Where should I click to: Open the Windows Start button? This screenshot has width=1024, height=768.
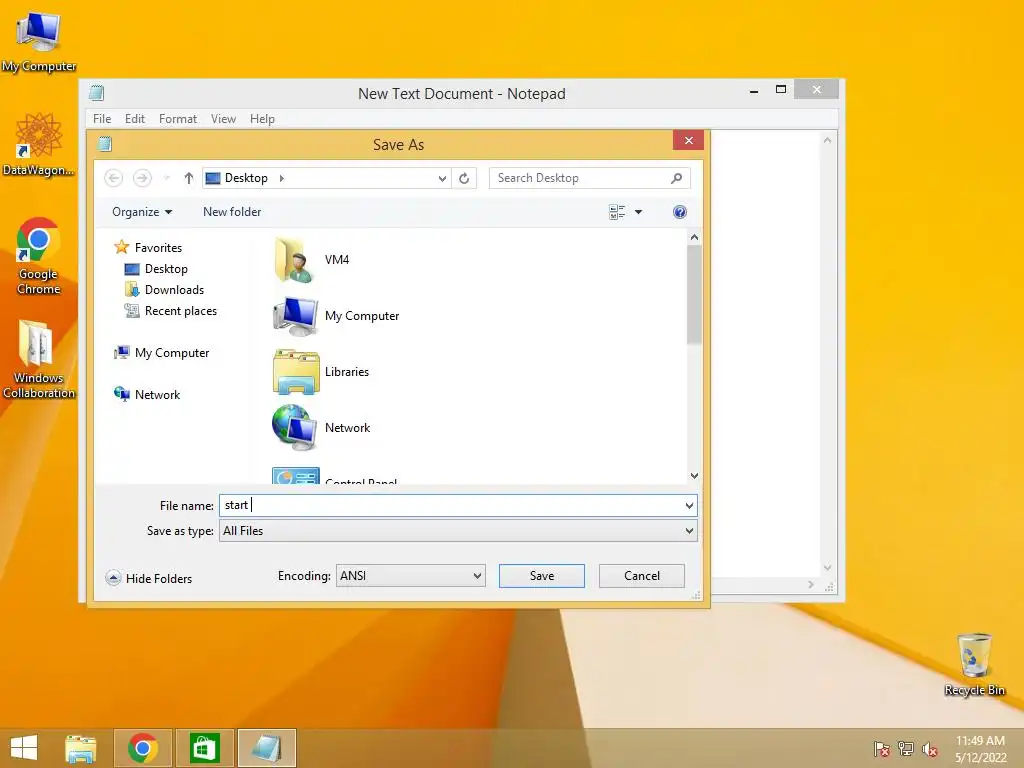[x=24, y=748]
